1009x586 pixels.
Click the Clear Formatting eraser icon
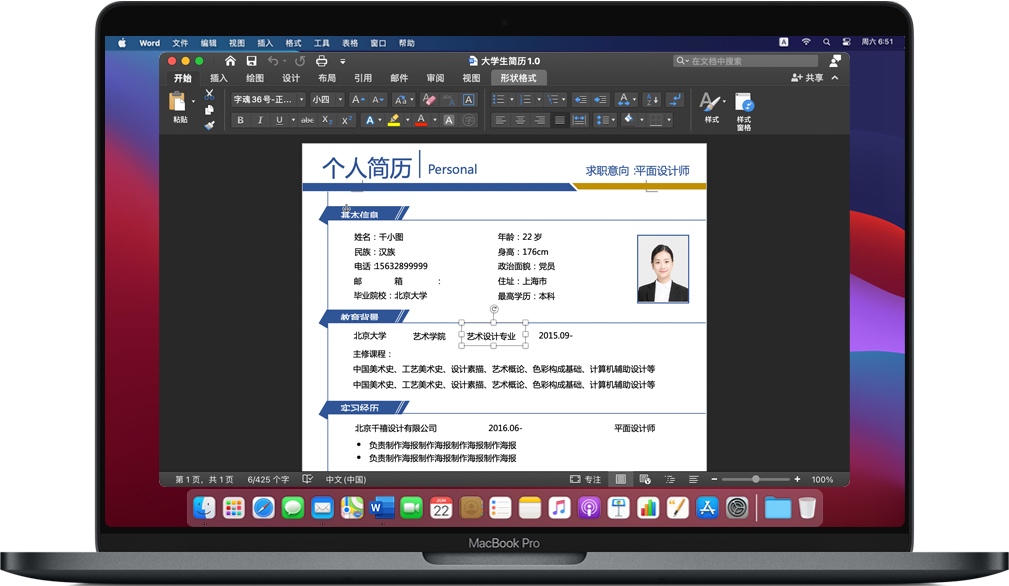click(x=429, y=100)
